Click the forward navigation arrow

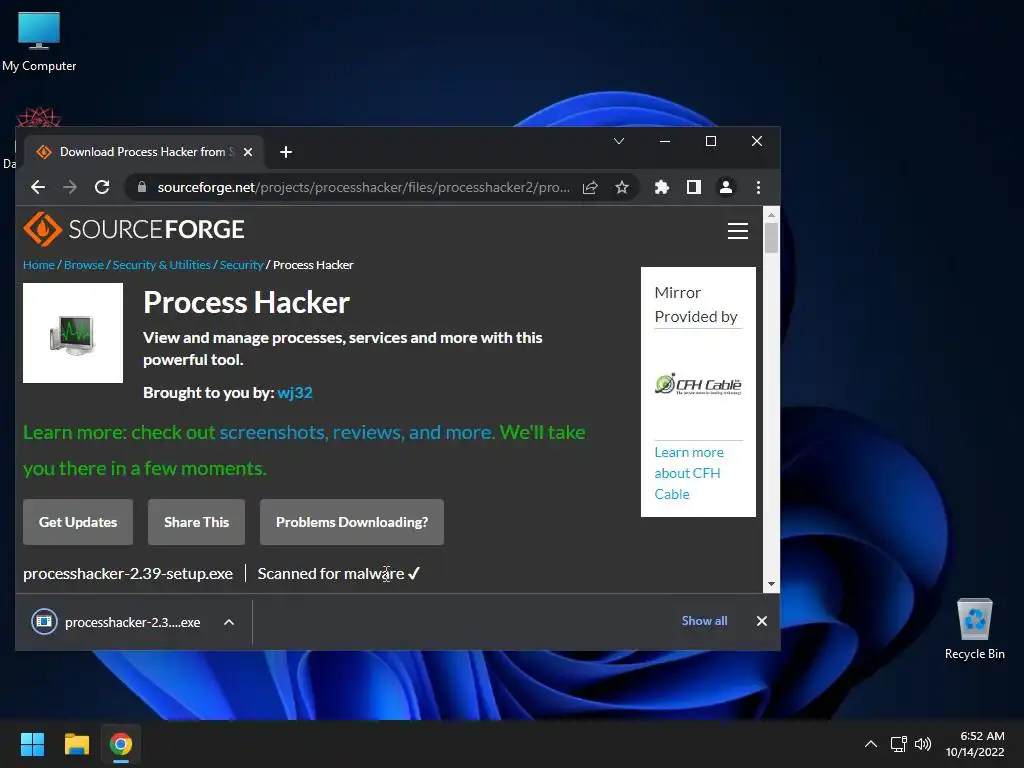(70, 187)
